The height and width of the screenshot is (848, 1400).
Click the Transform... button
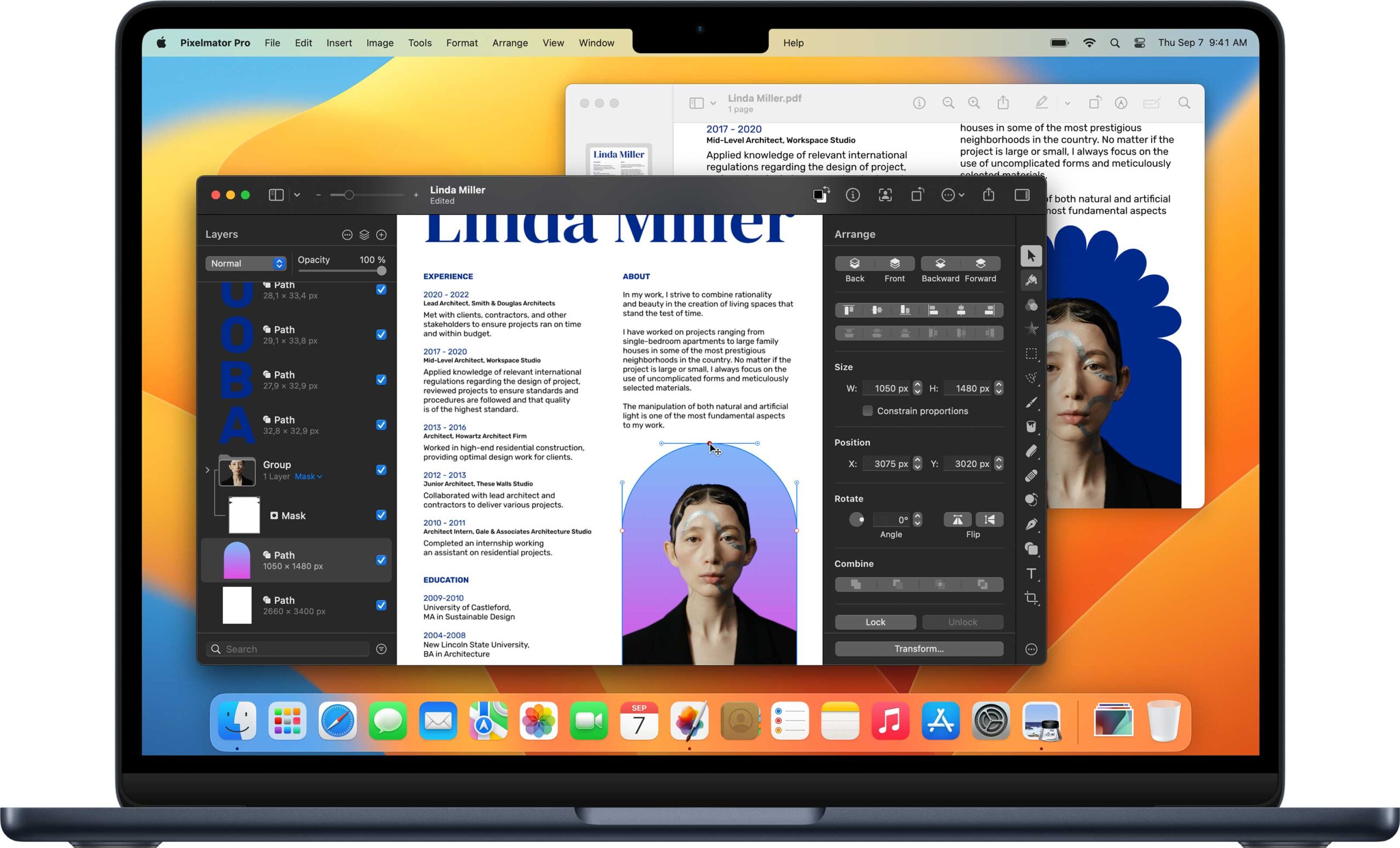(x=918, y=648)
